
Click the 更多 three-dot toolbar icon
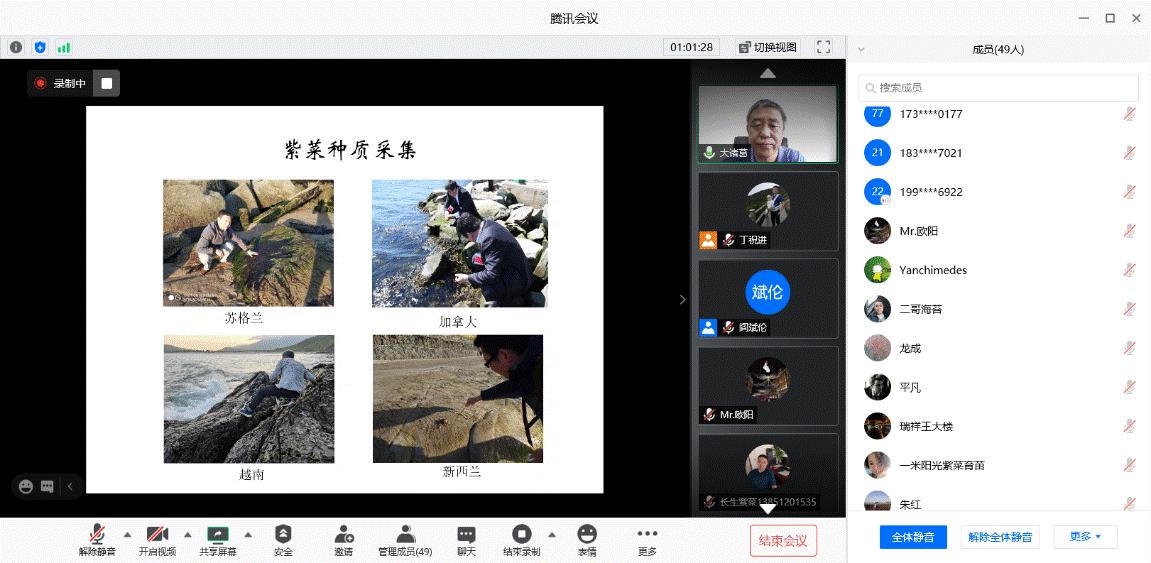click(647, 539)
